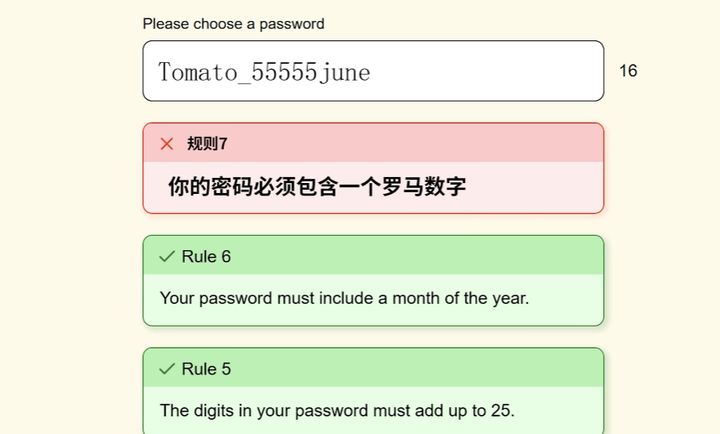Click the password input field
Screen dimensions: 720x434
(373, 71)
